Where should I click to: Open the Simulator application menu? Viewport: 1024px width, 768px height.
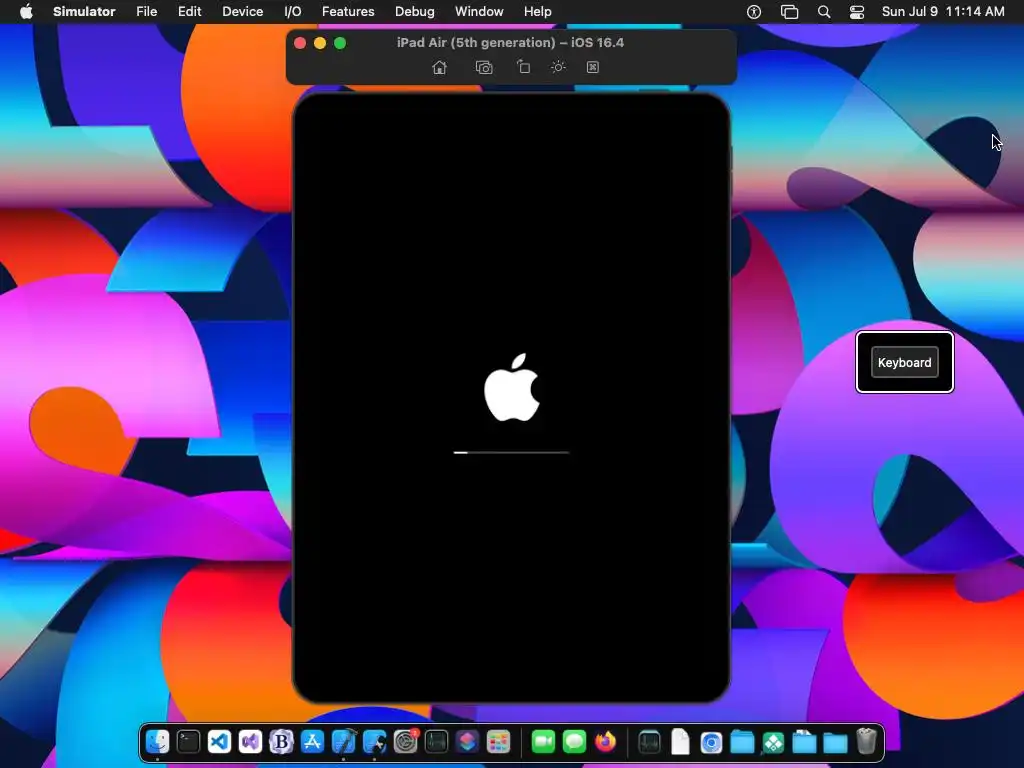tap(84, 12)
